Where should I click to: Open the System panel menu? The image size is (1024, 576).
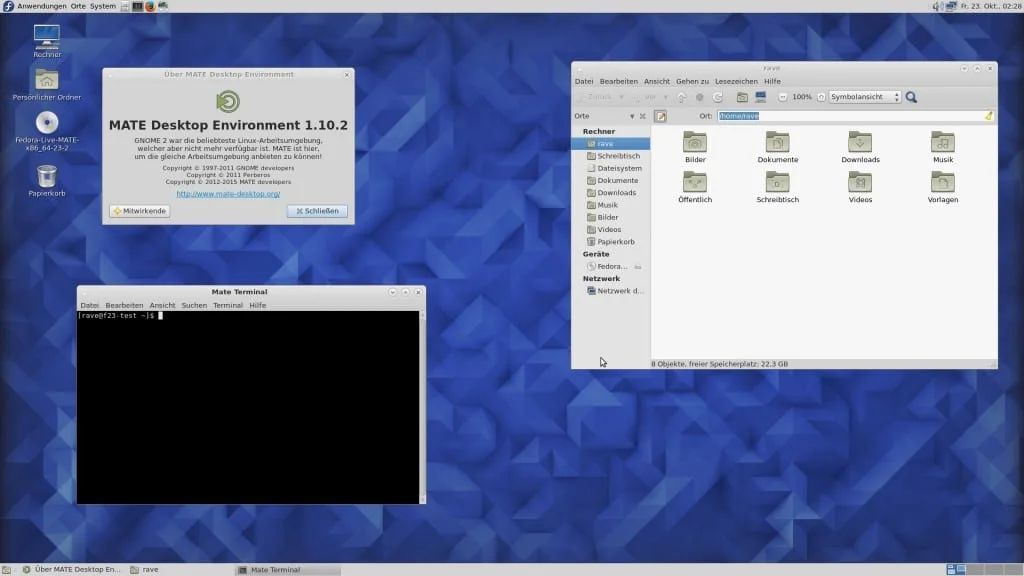coord(103,6)
